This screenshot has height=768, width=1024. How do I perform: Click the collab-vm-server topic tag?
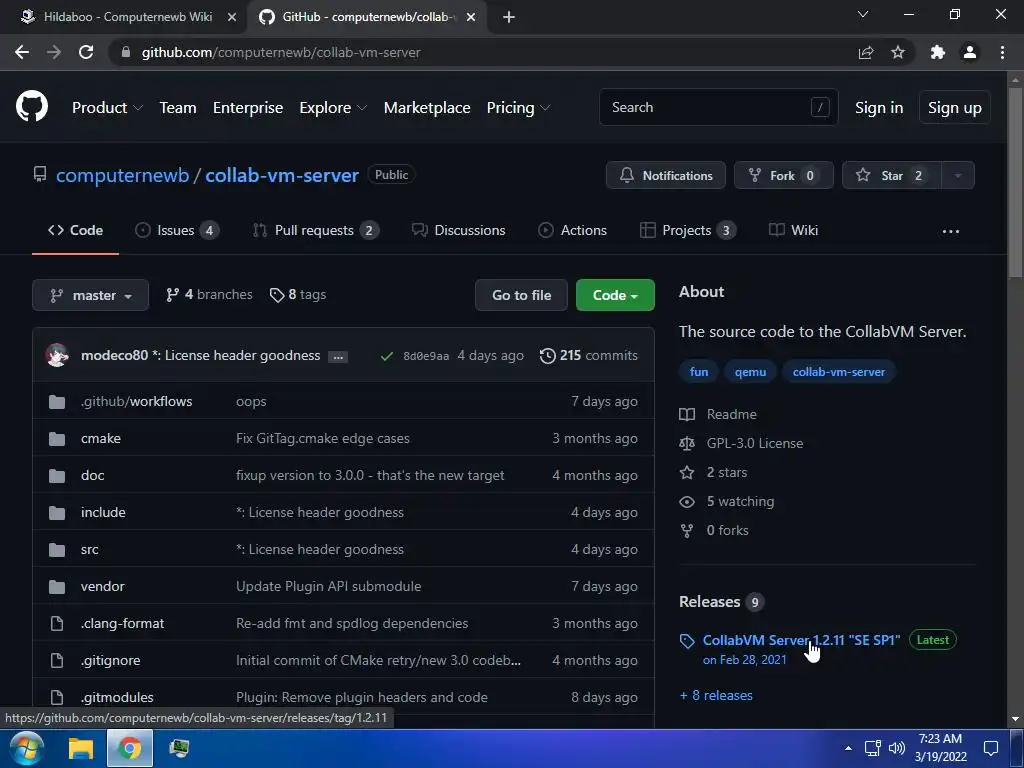(x=839, y=372)
